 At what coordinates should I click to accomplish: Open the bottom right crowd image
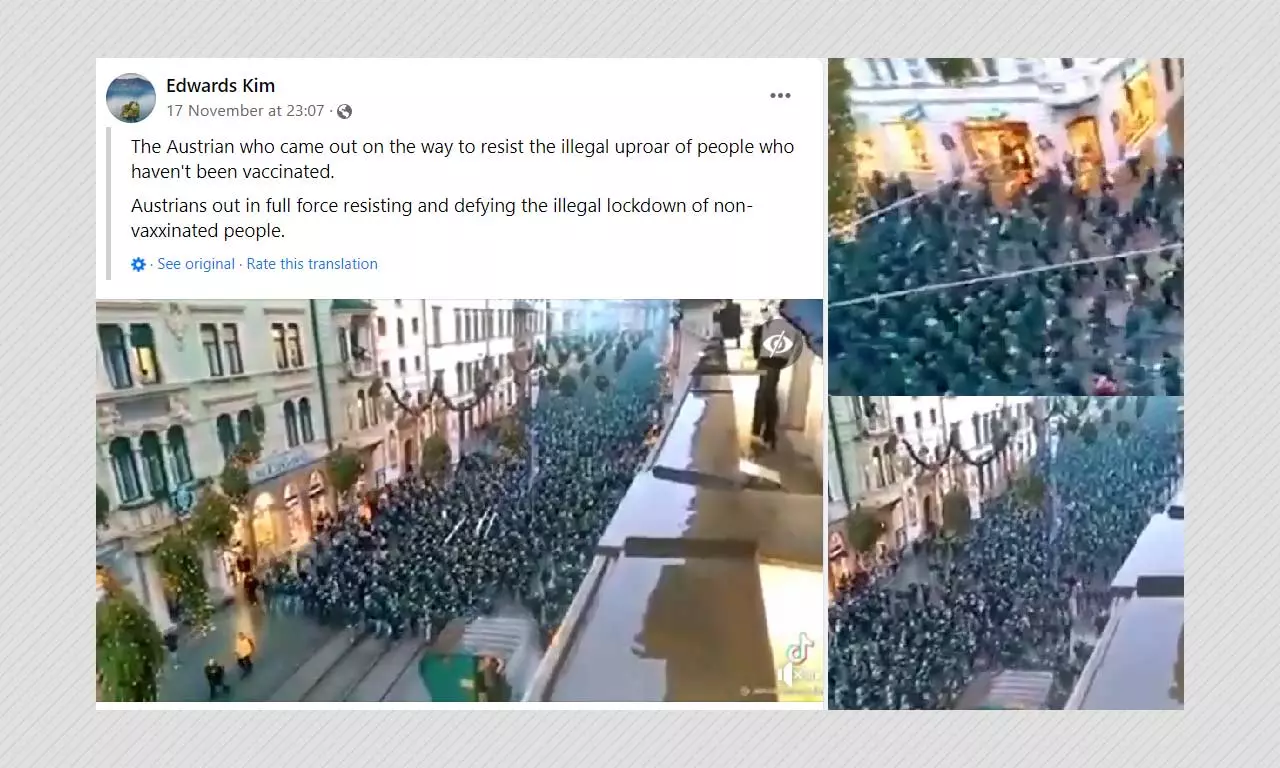coord(1006,553)
